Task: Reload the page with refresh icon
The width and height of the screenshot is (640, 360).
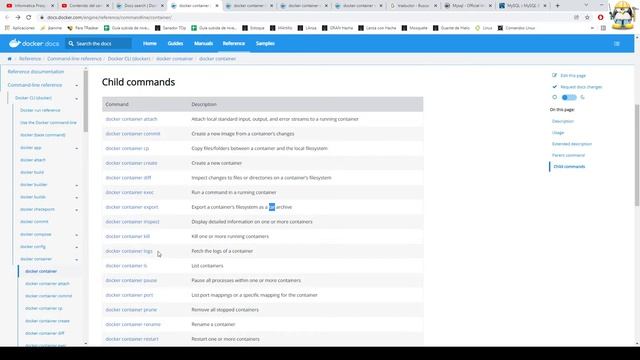Action: [x=29, y=18]
